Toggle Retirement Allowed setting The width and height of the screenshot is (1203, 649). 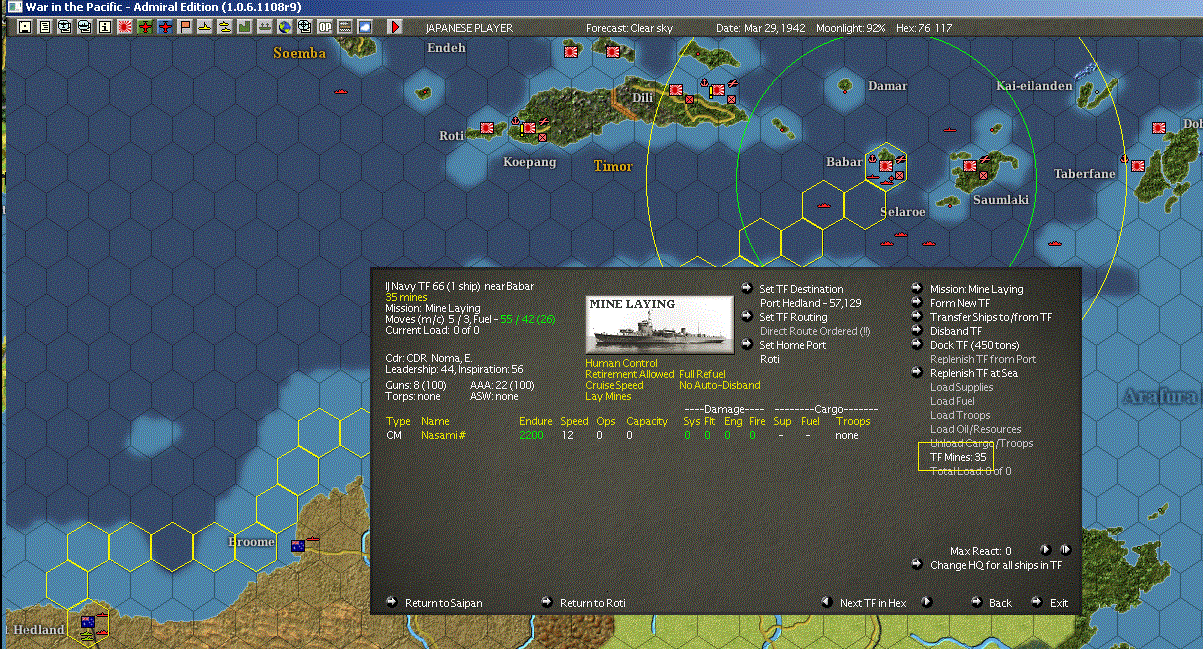tap(628, 374)
